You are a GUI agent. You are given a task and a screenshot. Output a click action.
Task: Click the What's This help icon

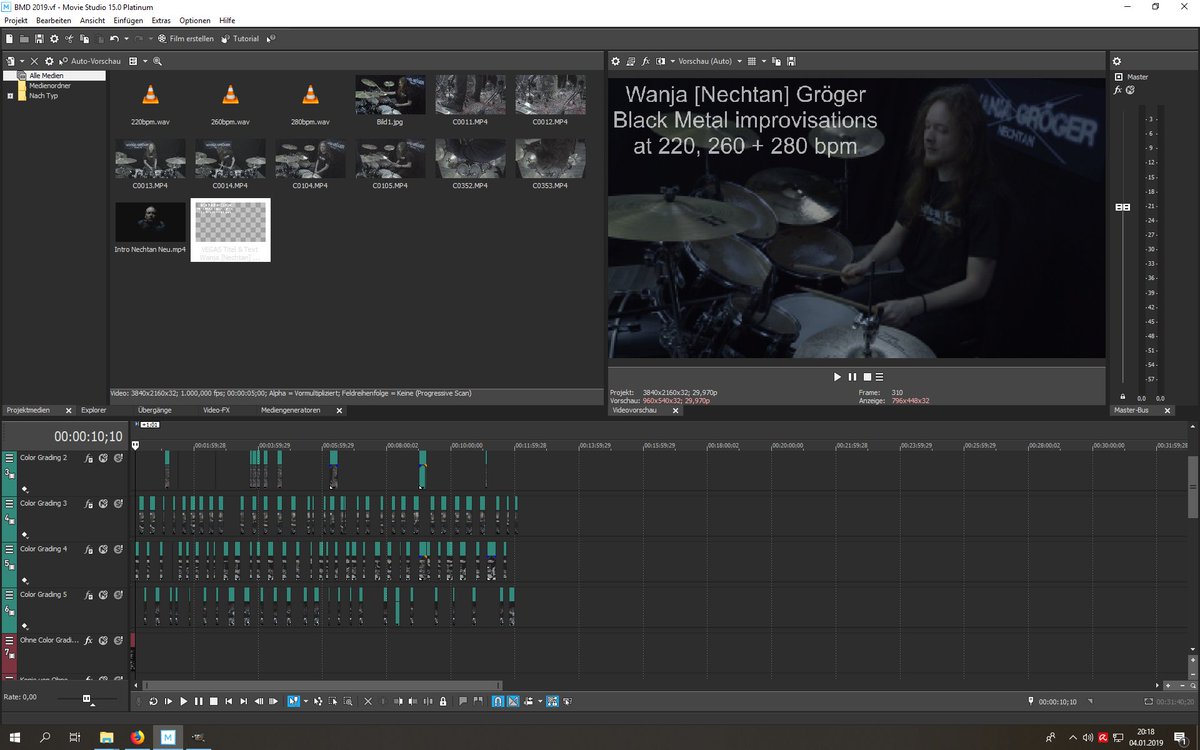tap(271, 39)
